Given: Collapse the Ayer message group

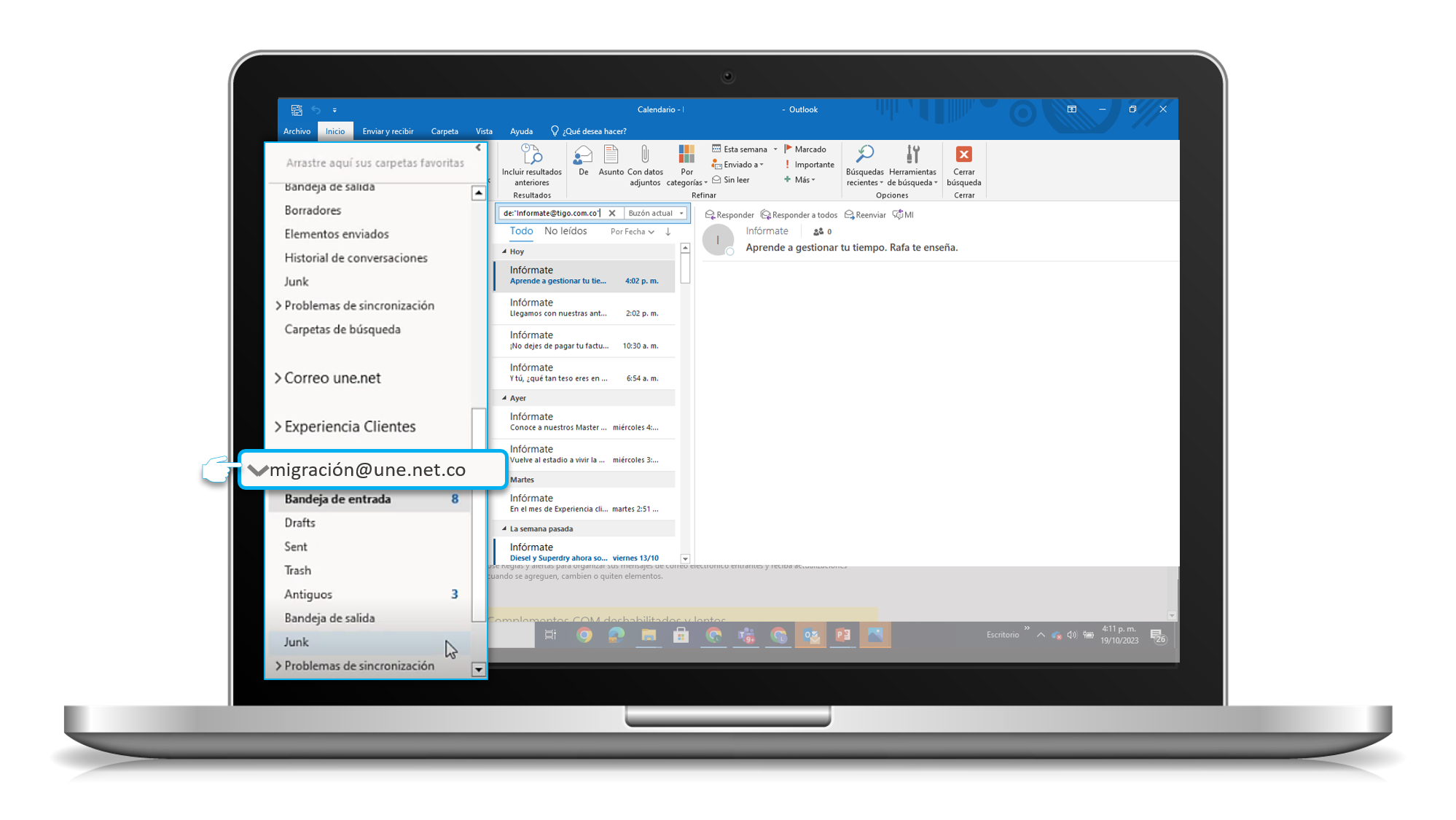Looking at the screenshot, I should (504, 398).
